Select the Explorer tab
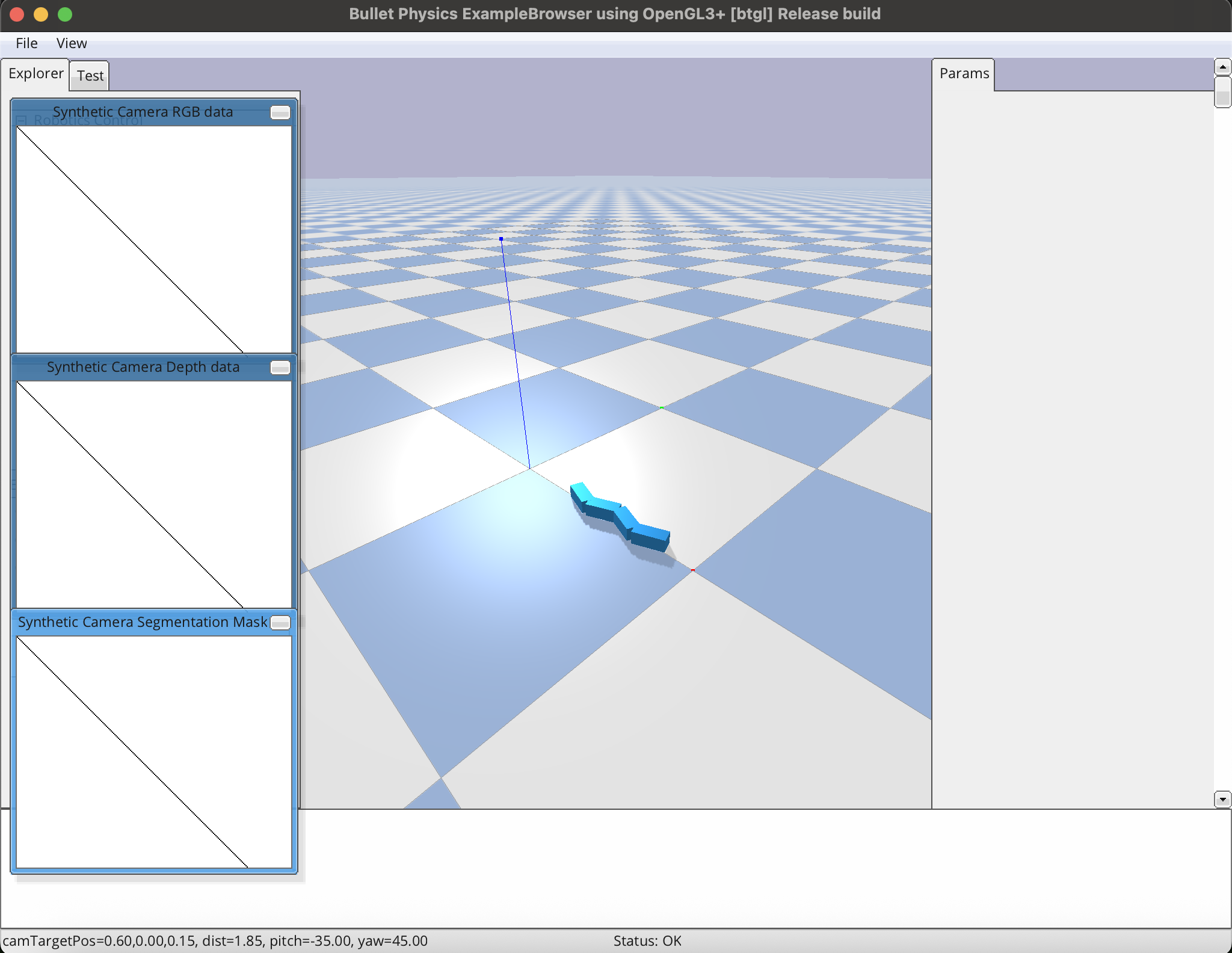Screen dimensions: 1232x953 pos(35,73)
